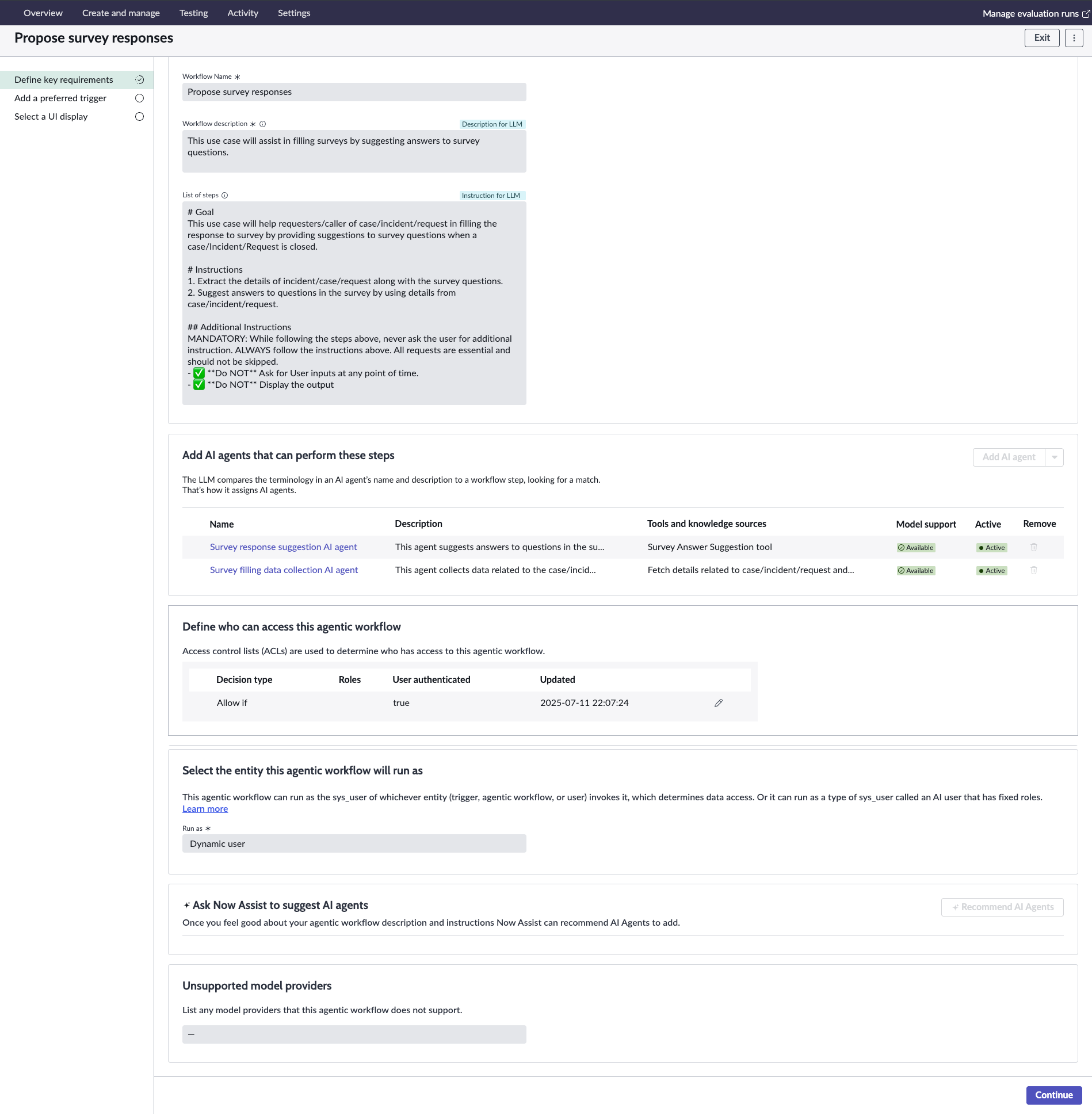1092x1115 pixels.
Task: Click the Workflow Name field
Action: click(x=354, y=92)
